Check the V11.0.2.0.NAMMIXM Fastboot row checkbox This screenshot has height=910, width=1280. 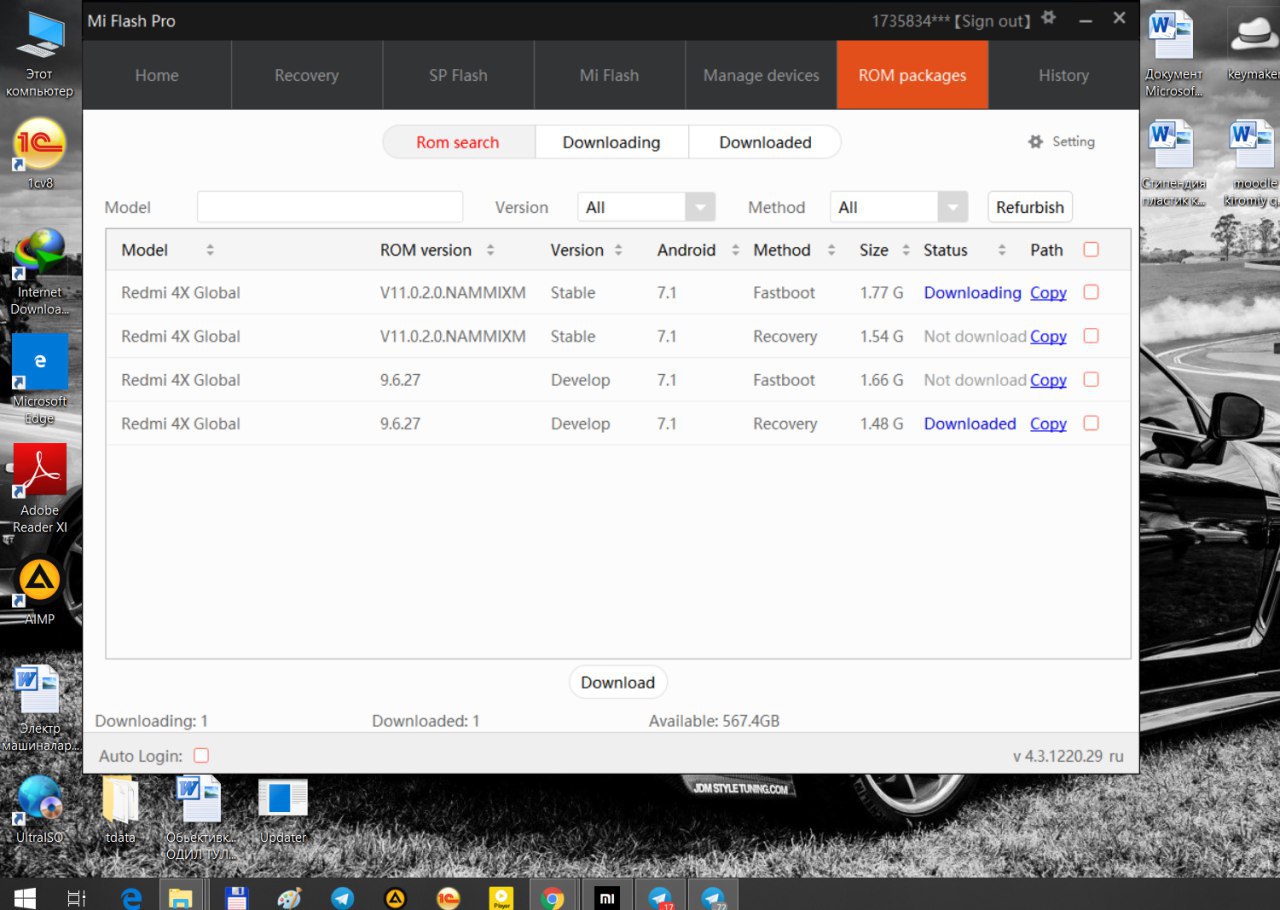click(1091, 292)
